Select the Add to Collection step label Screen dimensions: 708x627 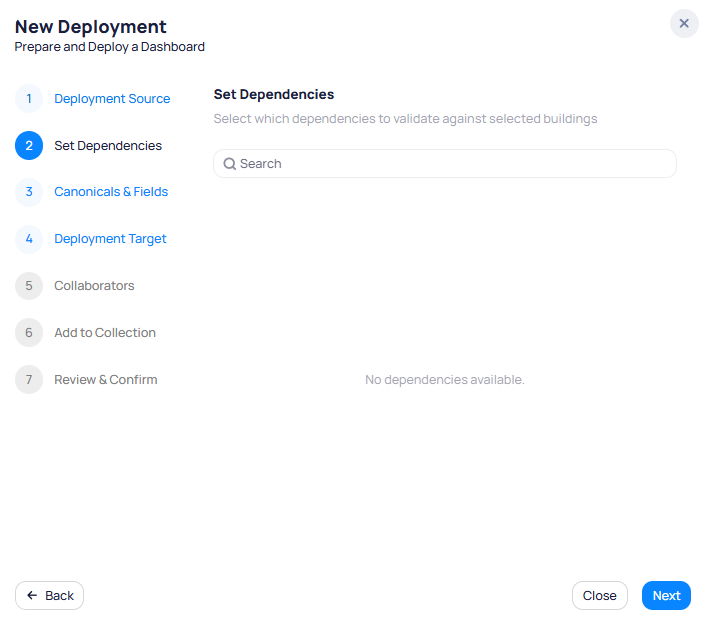click(x=105, y=333)
